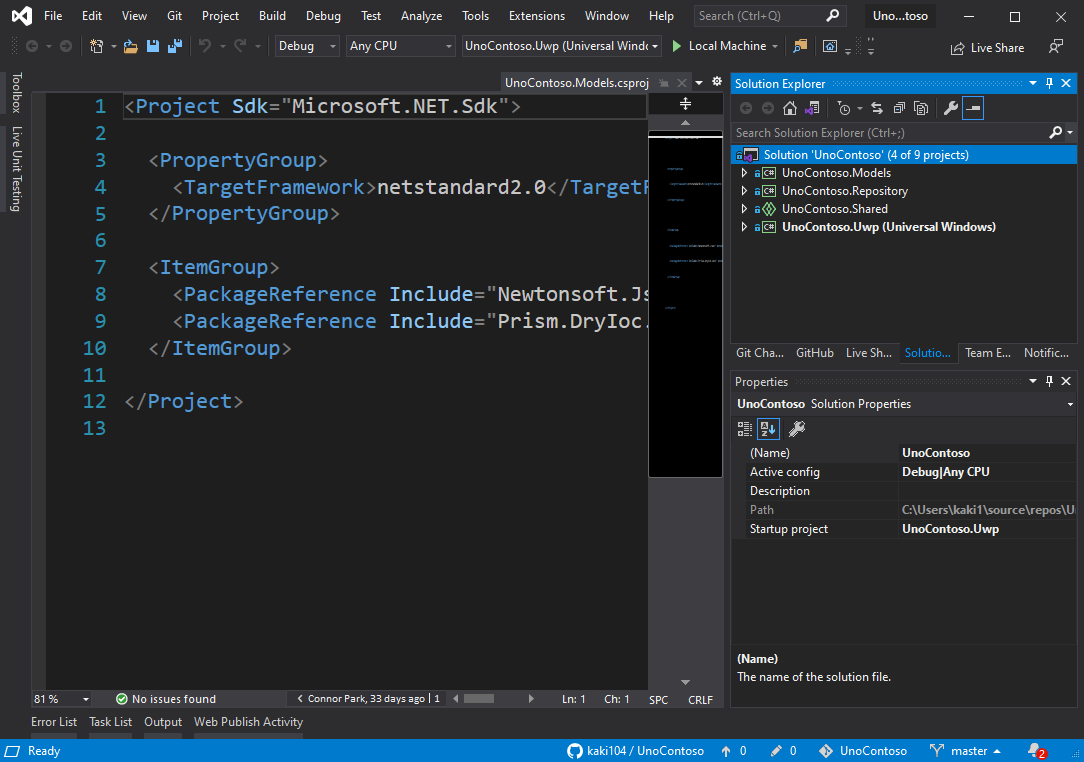The height and width of the screenshot is (762, 1084).
Task: Click the Pending Changes Filter clock icon
Action: pos(843,108)
